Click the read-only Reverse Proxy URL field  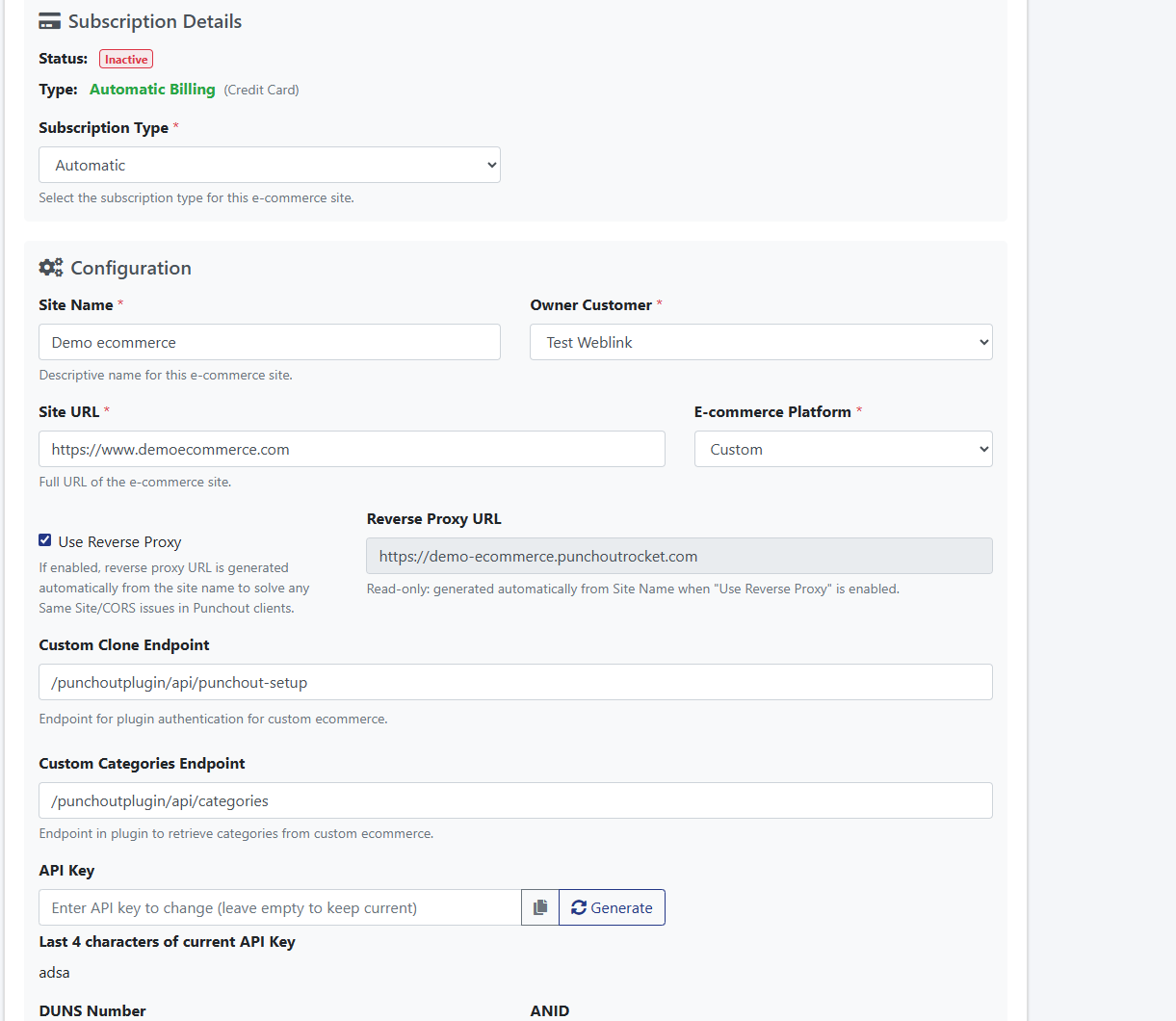point(679,556)
